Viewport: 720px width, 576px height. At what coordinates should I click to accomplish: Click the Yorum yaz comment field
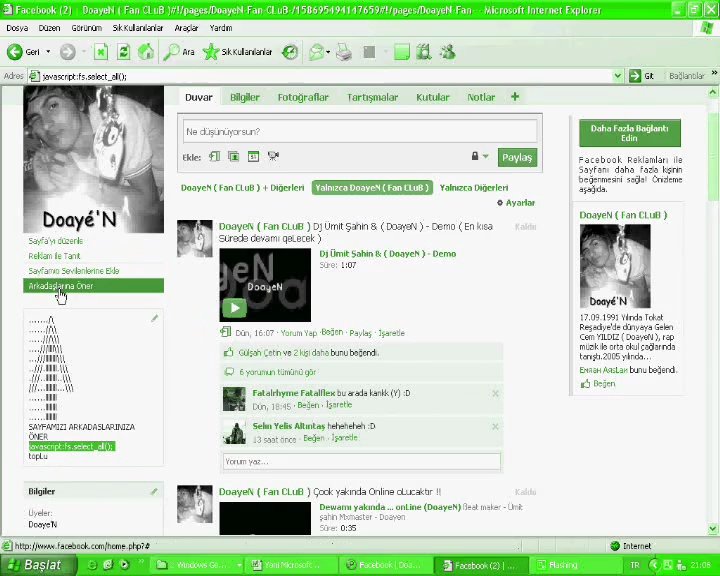click(x=361, y=462)
